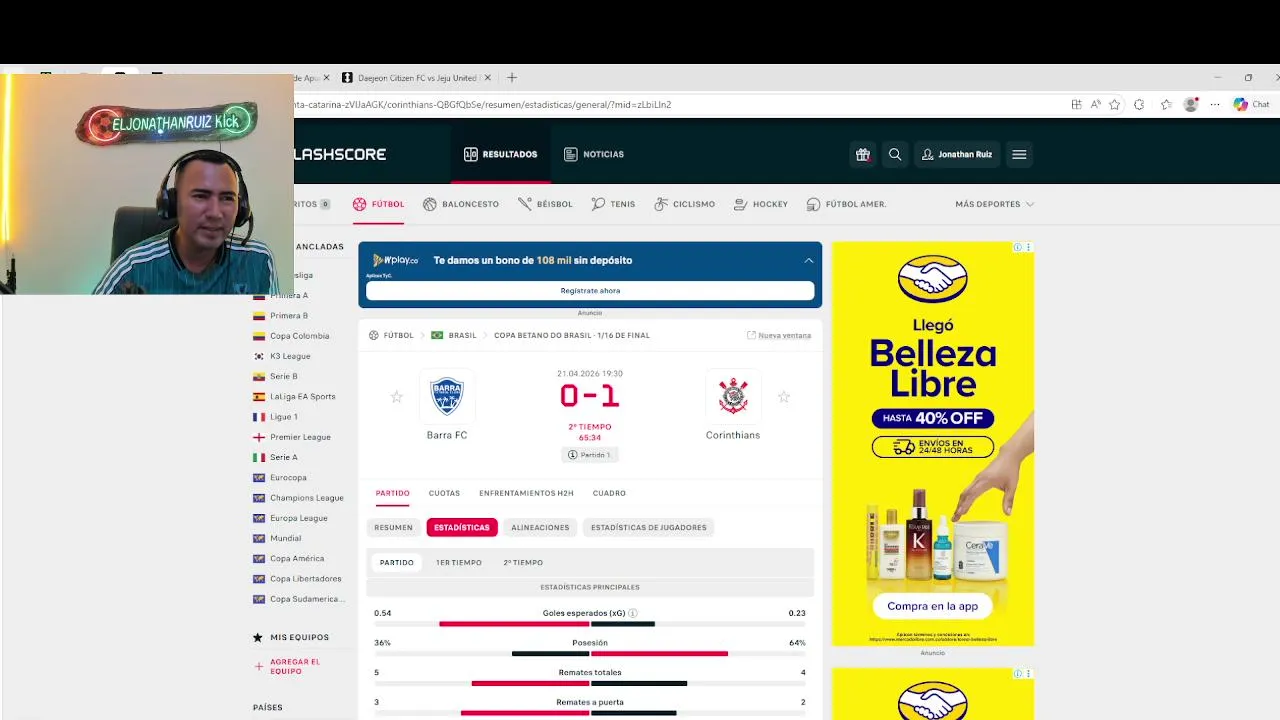Click the Goles esperados stat bar
This screenshot has width=1280, height=720.
pyautogui.click(x=590, y=624)
